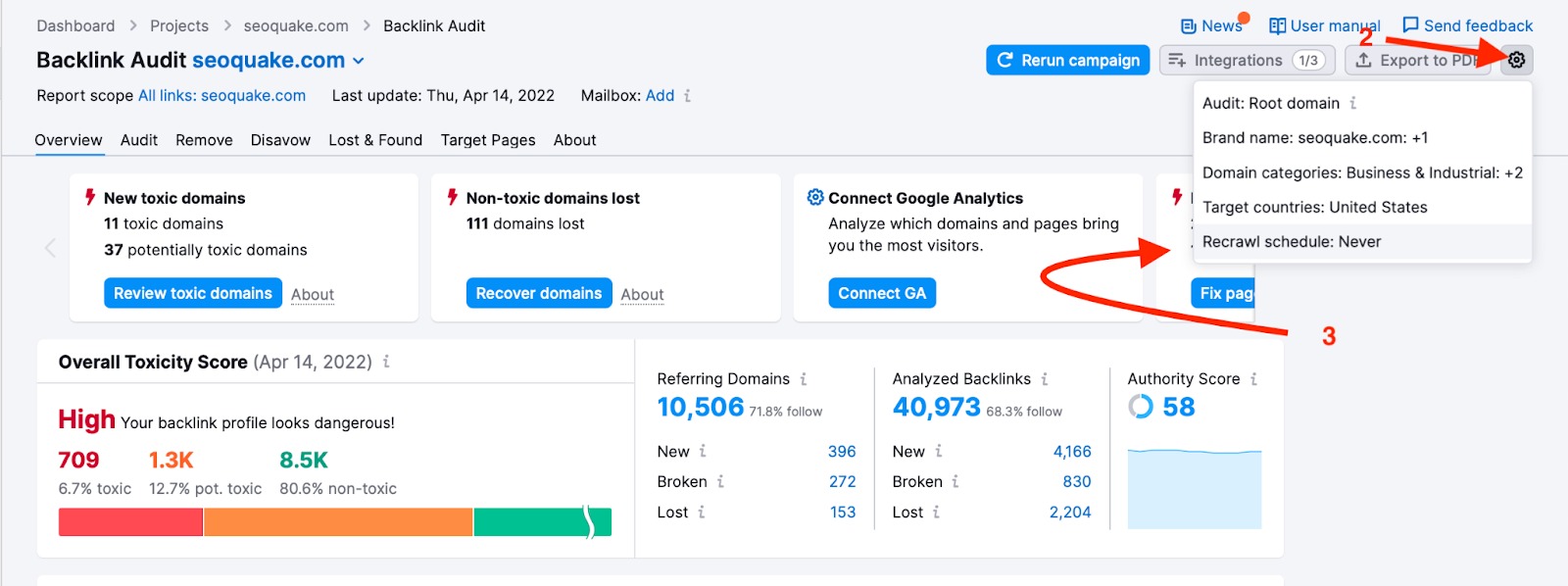Open Target countries: United States setting

[1362, 208]
